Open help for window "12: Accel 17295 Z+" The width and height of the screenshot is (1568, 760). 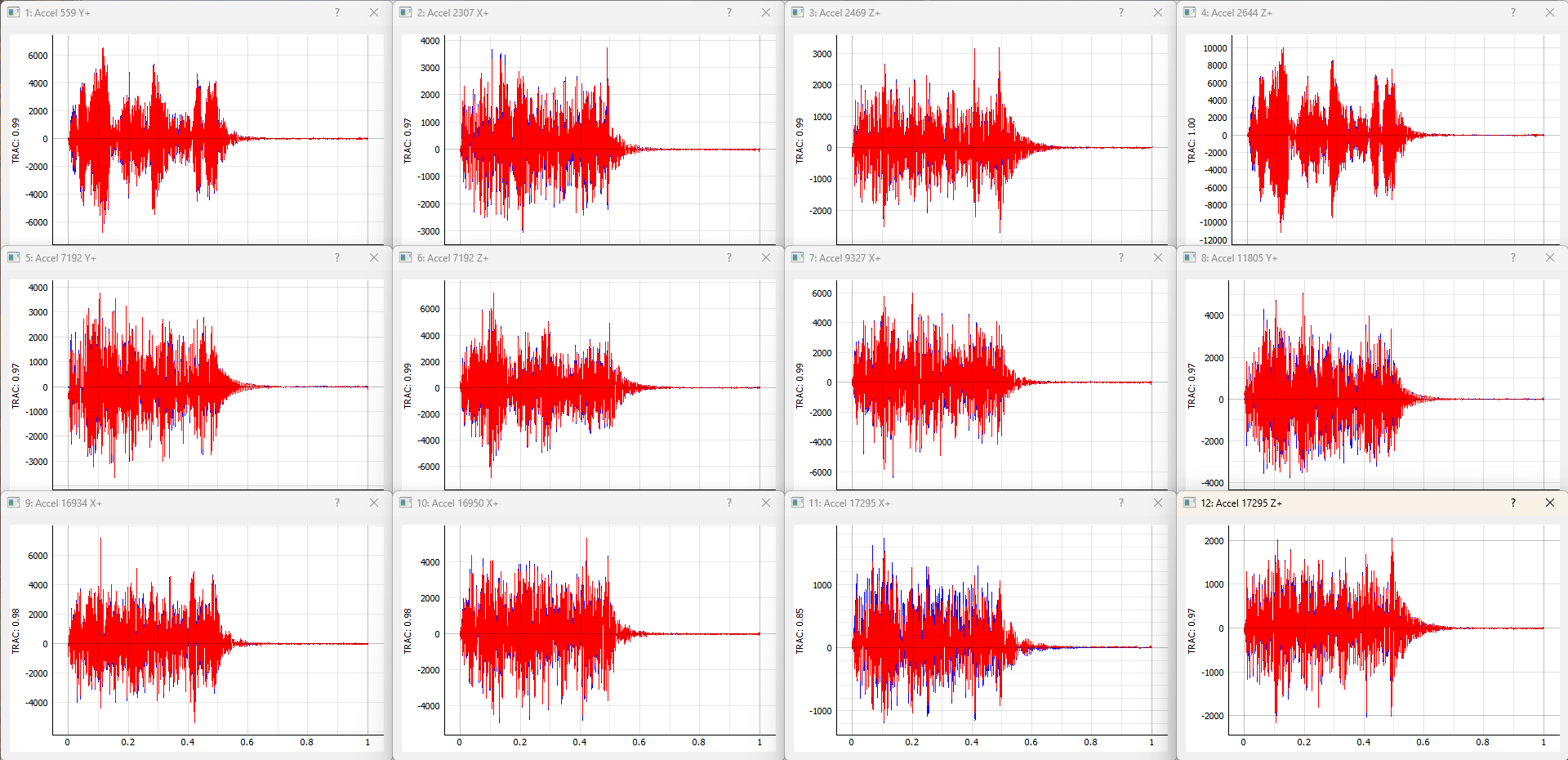pyautogui.click(x=1513, y=503)
